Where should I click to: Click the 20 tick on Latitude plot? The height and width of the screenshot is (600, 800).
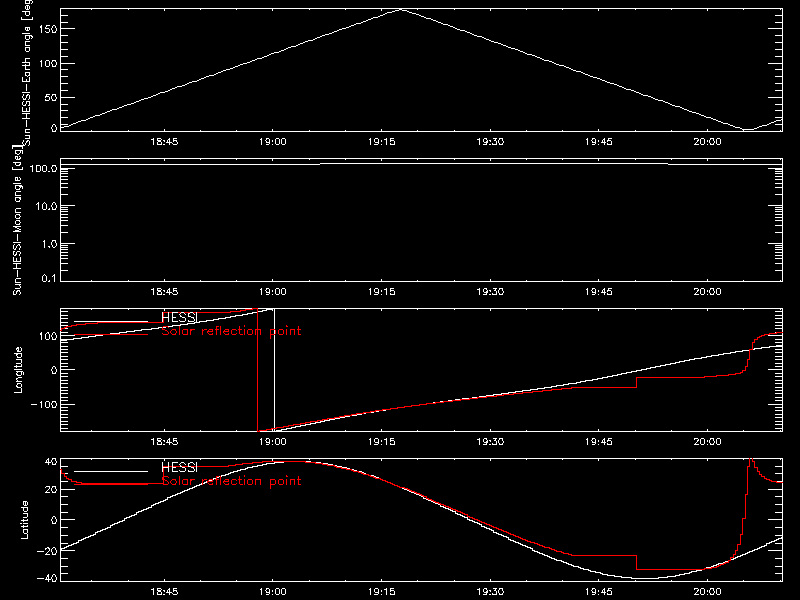pyautogui.click(x=51, y=490)
